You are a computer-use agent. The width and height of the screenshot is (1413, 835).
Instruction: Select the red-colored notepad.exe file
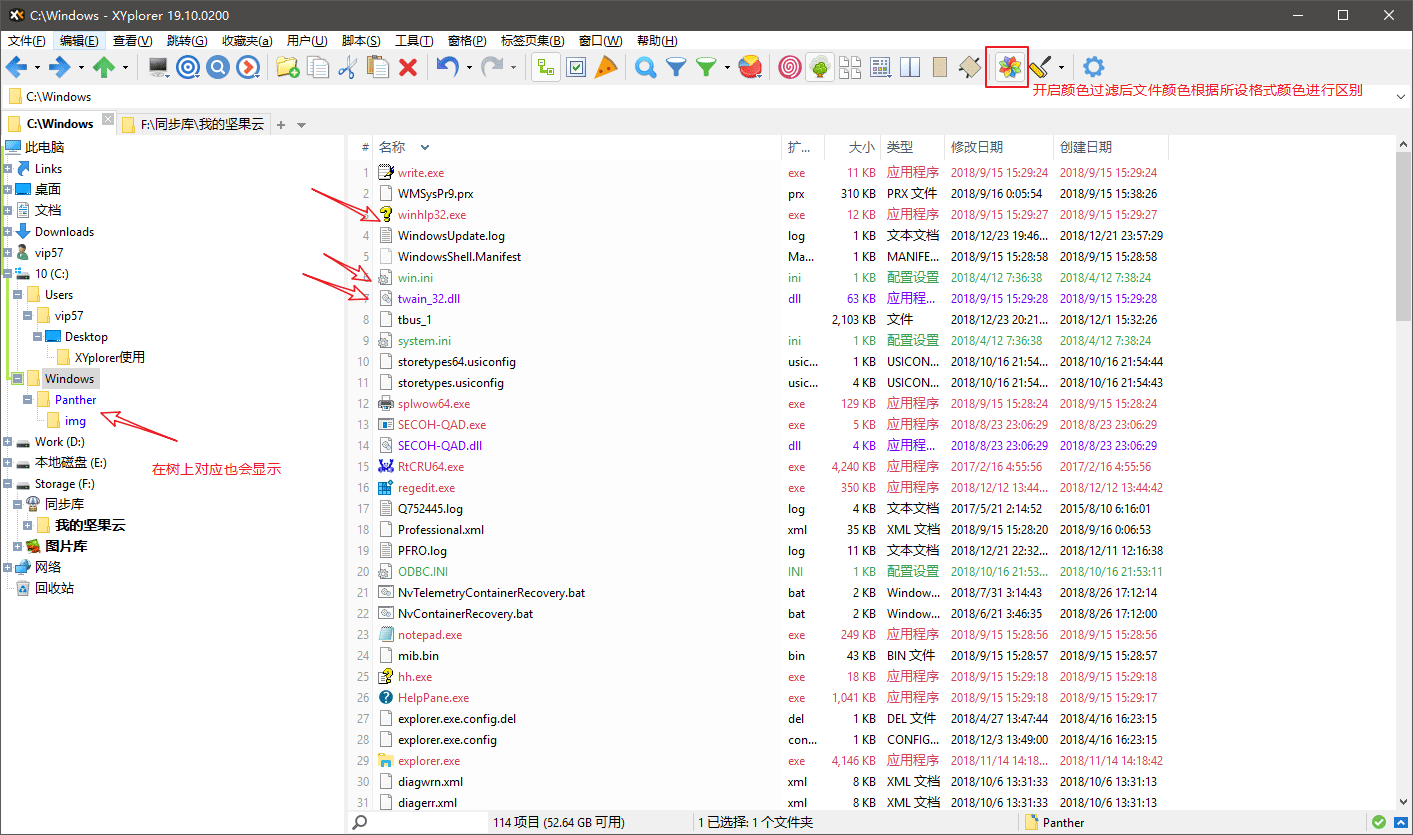tap(430, 635)
